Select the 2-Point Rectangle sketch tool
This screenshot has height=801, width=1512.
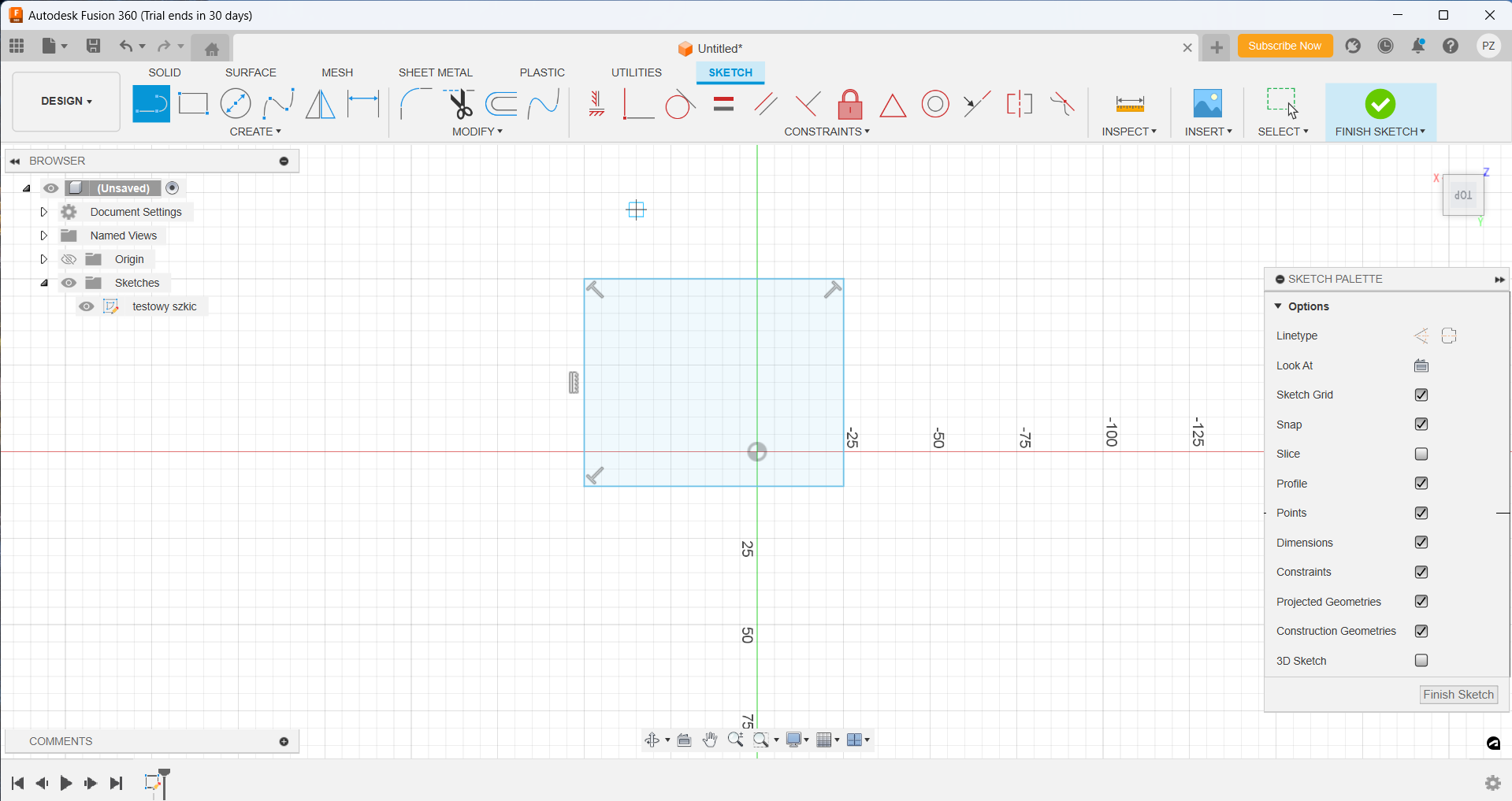(x=193, y=104)
